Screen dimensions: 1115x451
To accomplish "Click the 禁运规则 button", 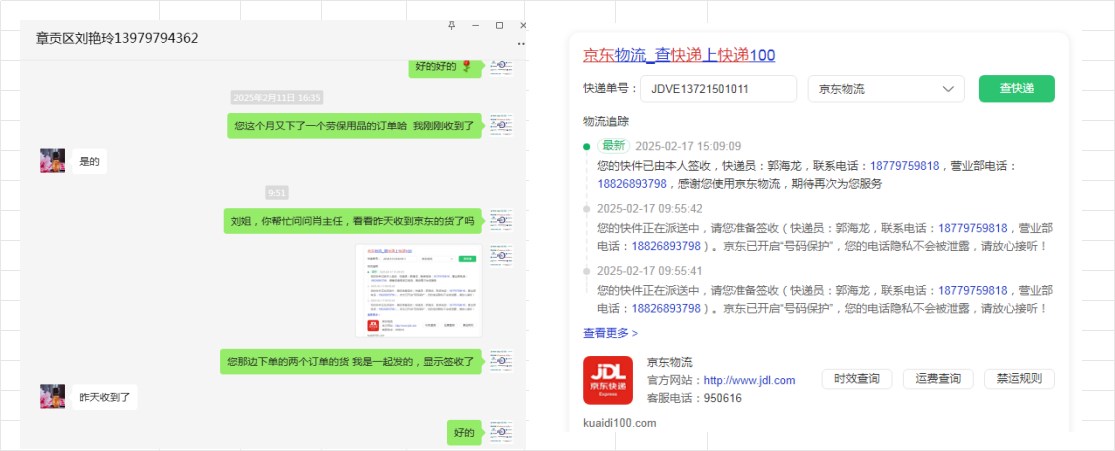I will coord(1019,378).
